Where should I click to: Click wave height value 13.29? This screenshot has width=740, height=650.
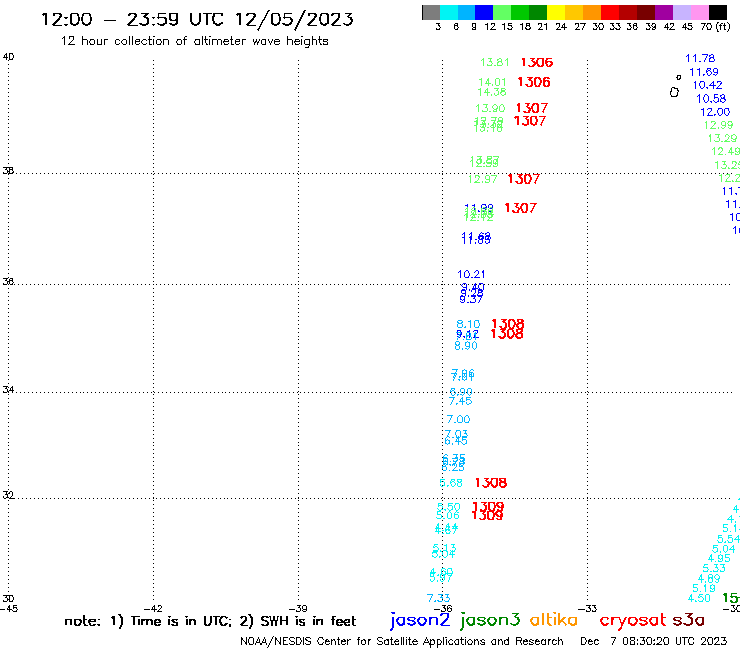coord(722,138)
